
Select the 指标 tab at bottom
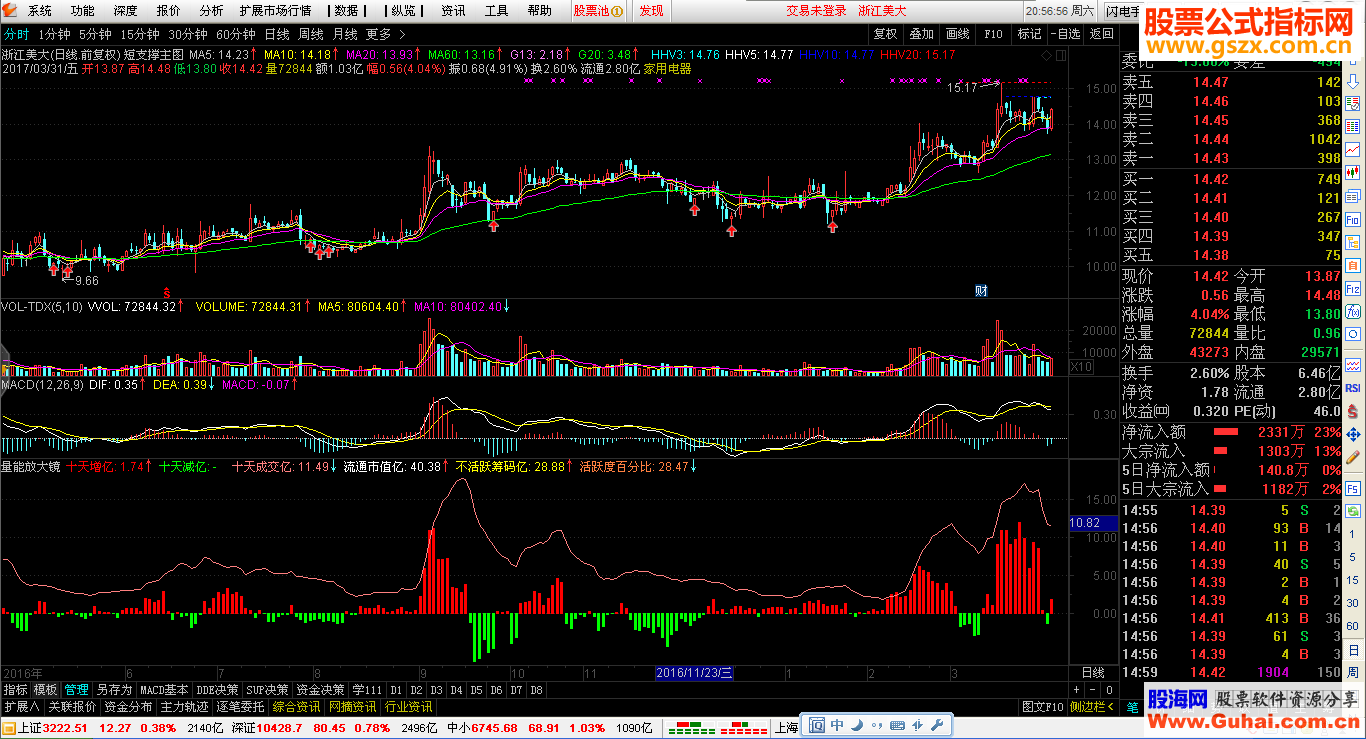pyautogui.click(x=15, y=690)
